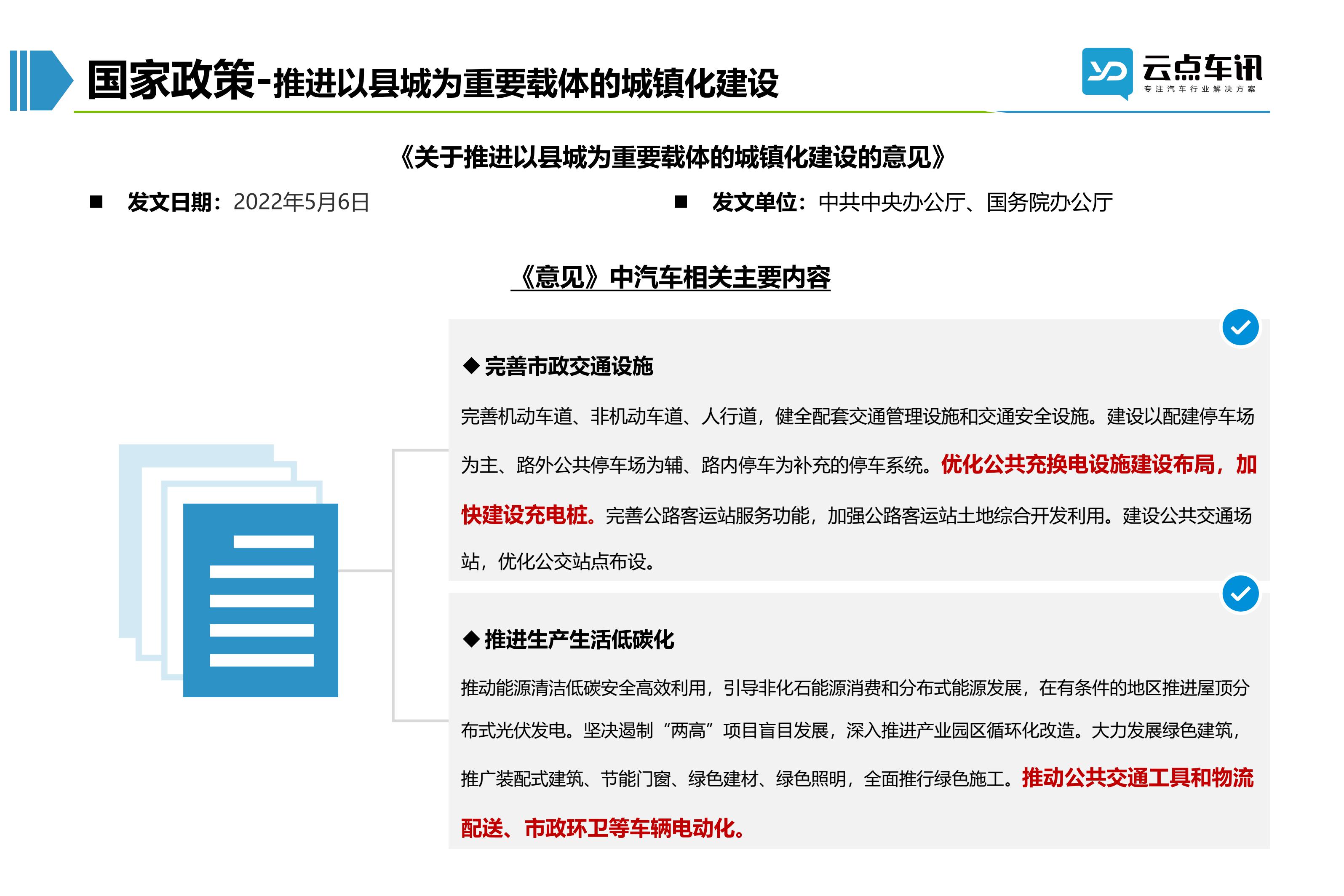The image size is (1344, 896).
Task: Click the square bullet before 发文单位
Action: pyautogui.click(x=680, y=202)
